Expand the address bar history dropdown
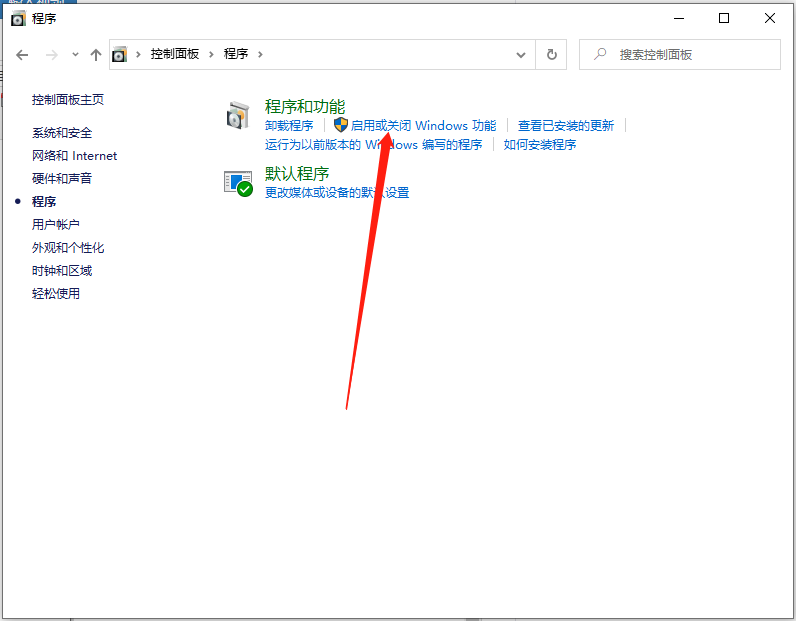This screenshot has width=796, height=621. 520,54
